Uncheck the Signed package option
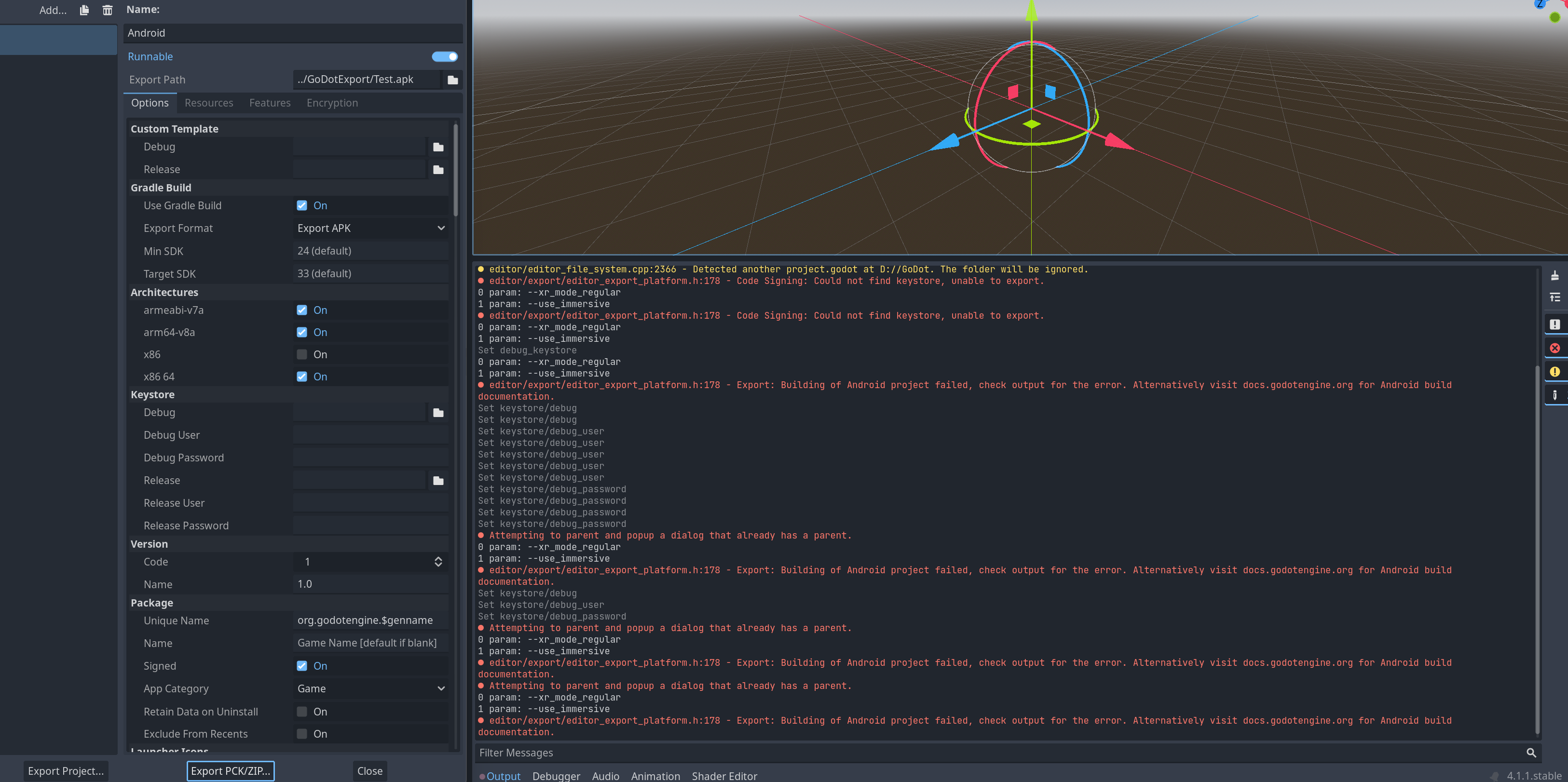The height and width of the screenshot is (782, 1568). (302, 666)
